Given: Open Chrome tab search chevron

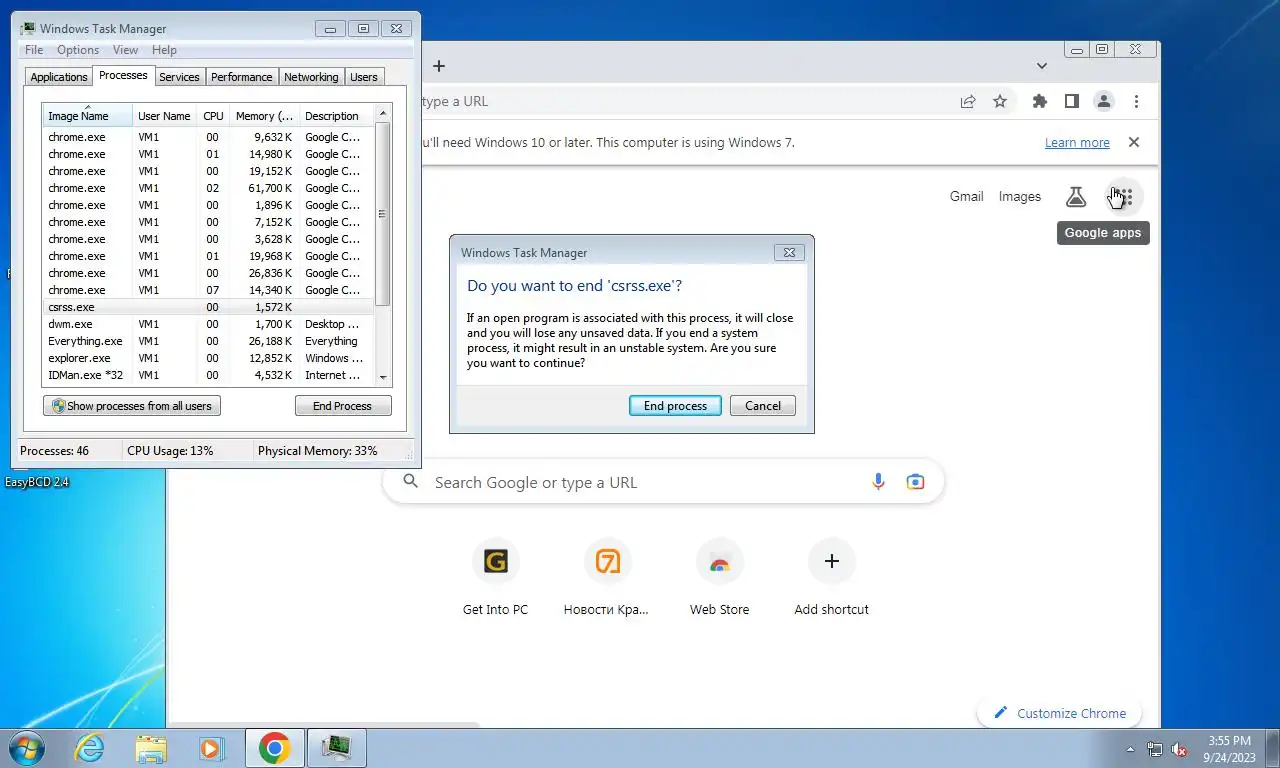Looking at the screenshot, I should [1041, 66].
